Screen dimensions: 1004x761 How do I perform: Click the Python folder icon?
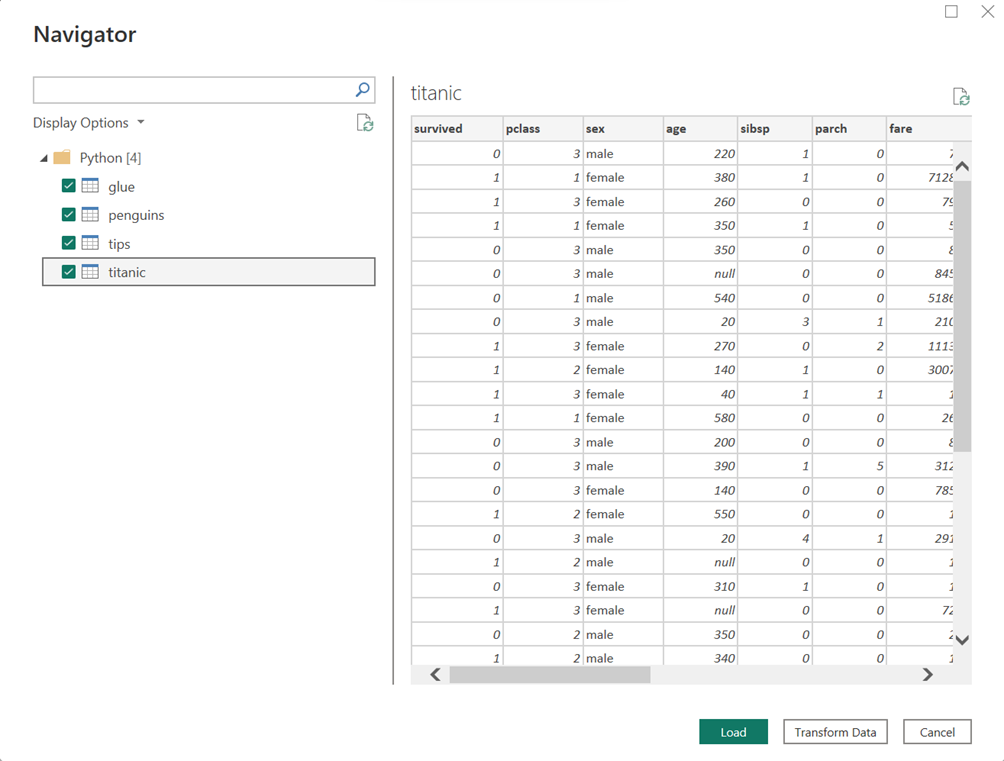(x=62, y=158)
